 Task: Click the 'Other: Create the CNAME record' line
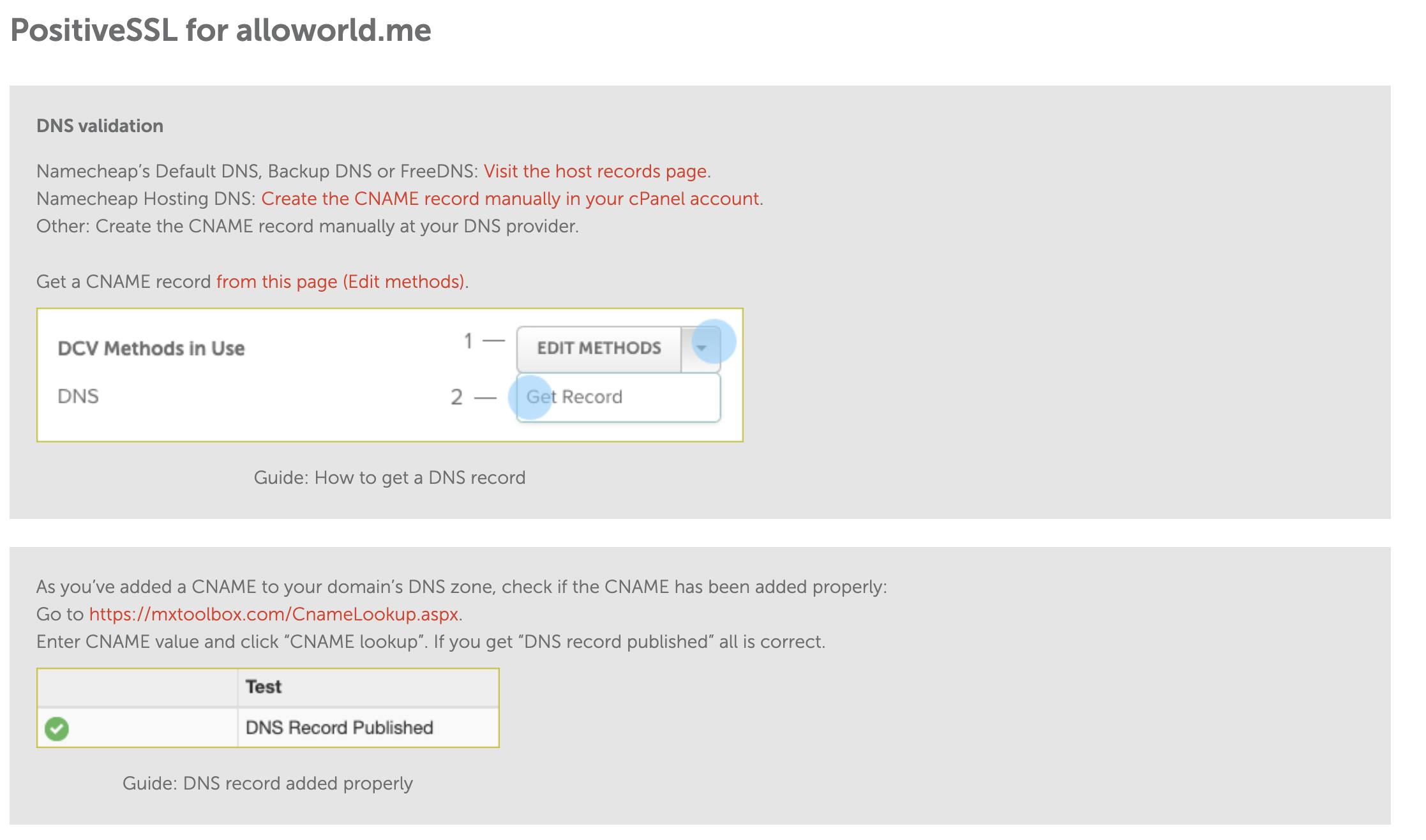point(307,226)
